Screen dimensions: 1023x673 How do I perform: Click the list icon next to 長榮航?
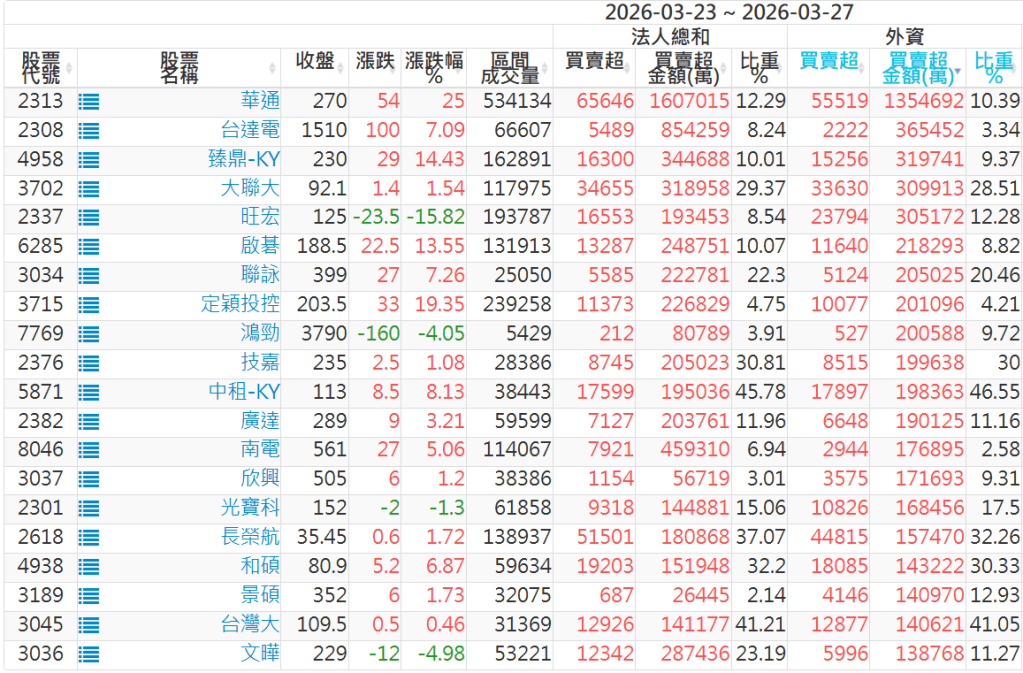pos(89,537)
